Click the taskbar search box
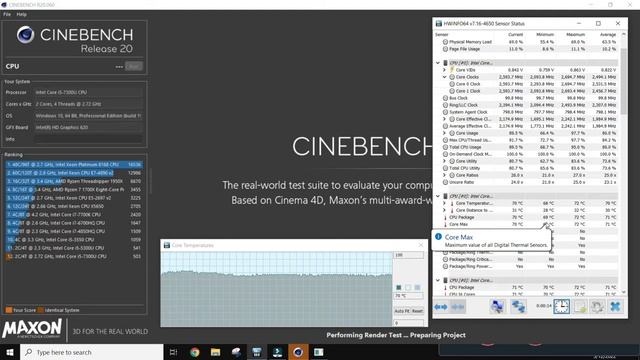The image size is (640, 360). pos(92,352)
